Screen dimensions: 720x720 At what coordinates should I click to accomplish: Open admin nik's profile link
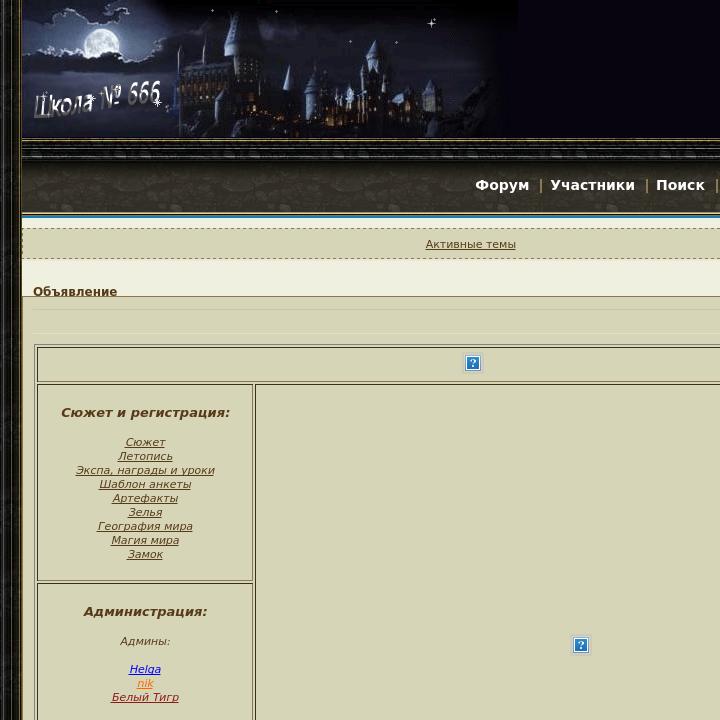click(145, 683)
